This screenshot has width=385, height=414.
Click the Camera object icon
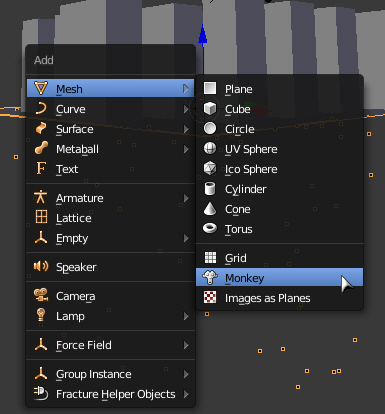pos(41,296)
